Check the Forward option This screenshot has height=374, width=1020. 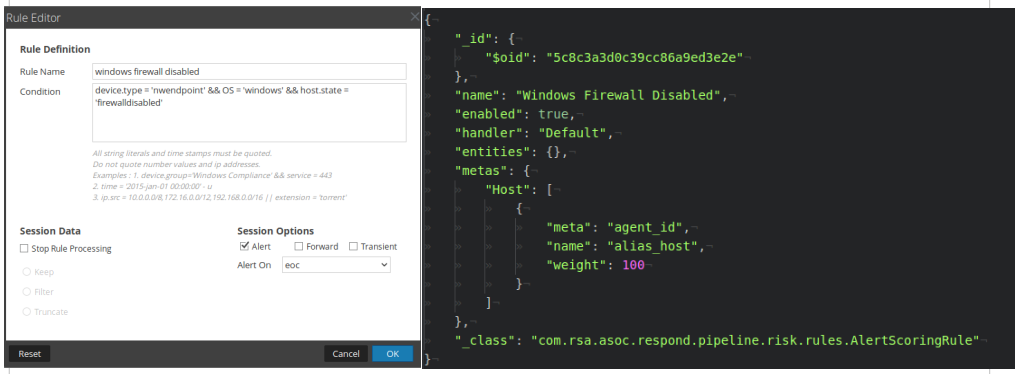pyautogui.click(x=299, y=247)
